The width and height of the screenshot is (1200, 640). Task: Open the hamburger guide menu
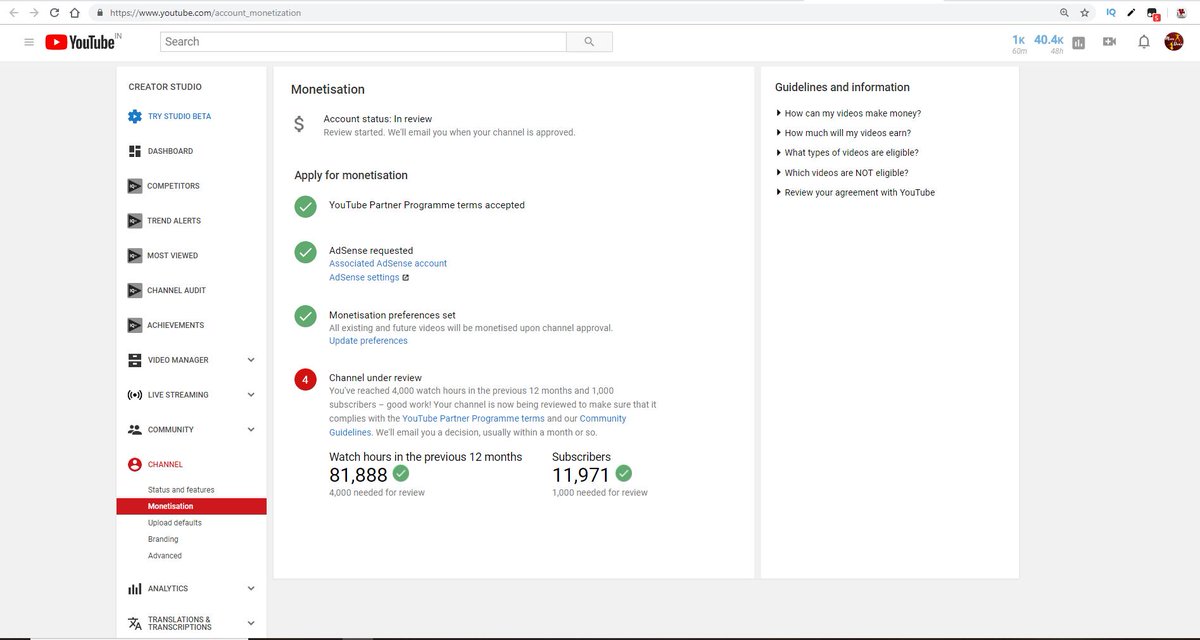point(29,42)
